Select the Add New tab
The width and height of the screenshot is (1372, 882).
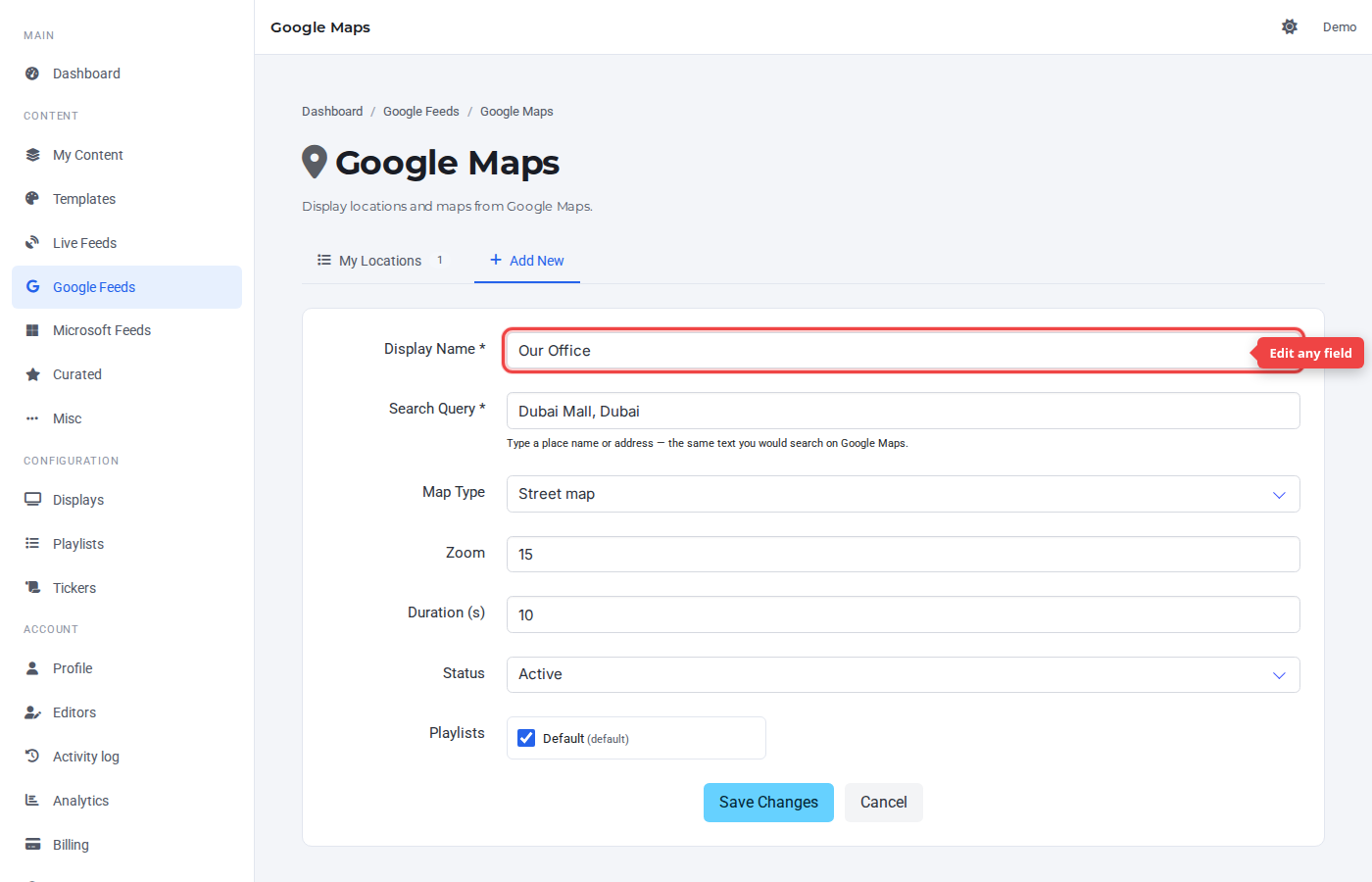tap(527, 261)
